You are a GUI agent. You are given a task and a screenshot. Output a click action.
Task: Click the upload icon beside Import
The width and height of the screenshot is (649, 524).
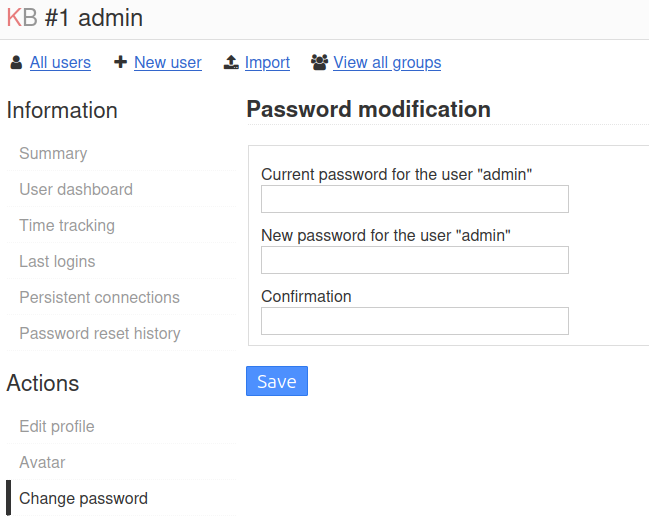point(231,63)
